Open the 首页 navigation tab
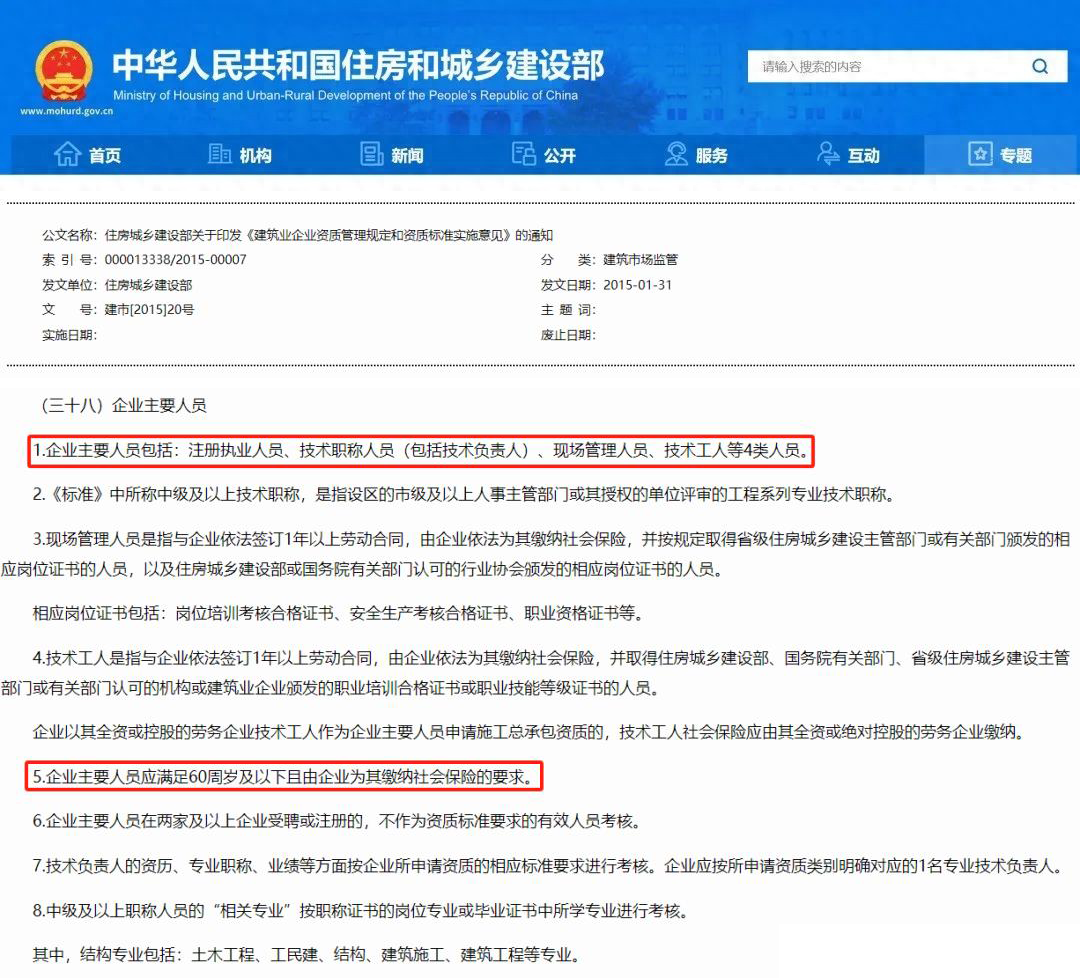 coord(104,156)
